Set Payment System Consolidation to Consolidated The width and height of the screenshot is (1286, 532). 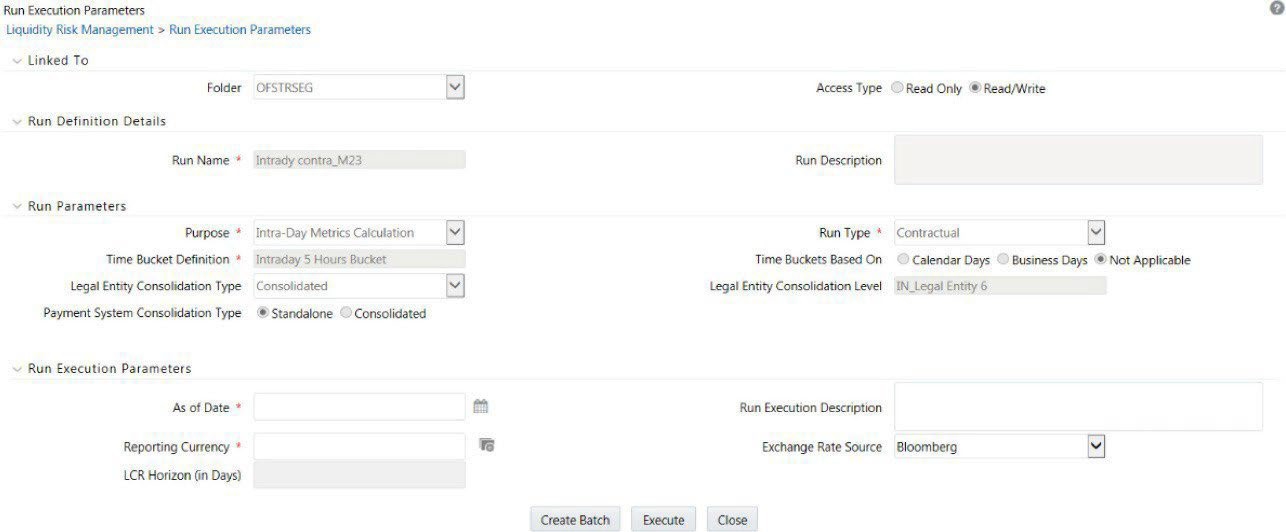346,313
